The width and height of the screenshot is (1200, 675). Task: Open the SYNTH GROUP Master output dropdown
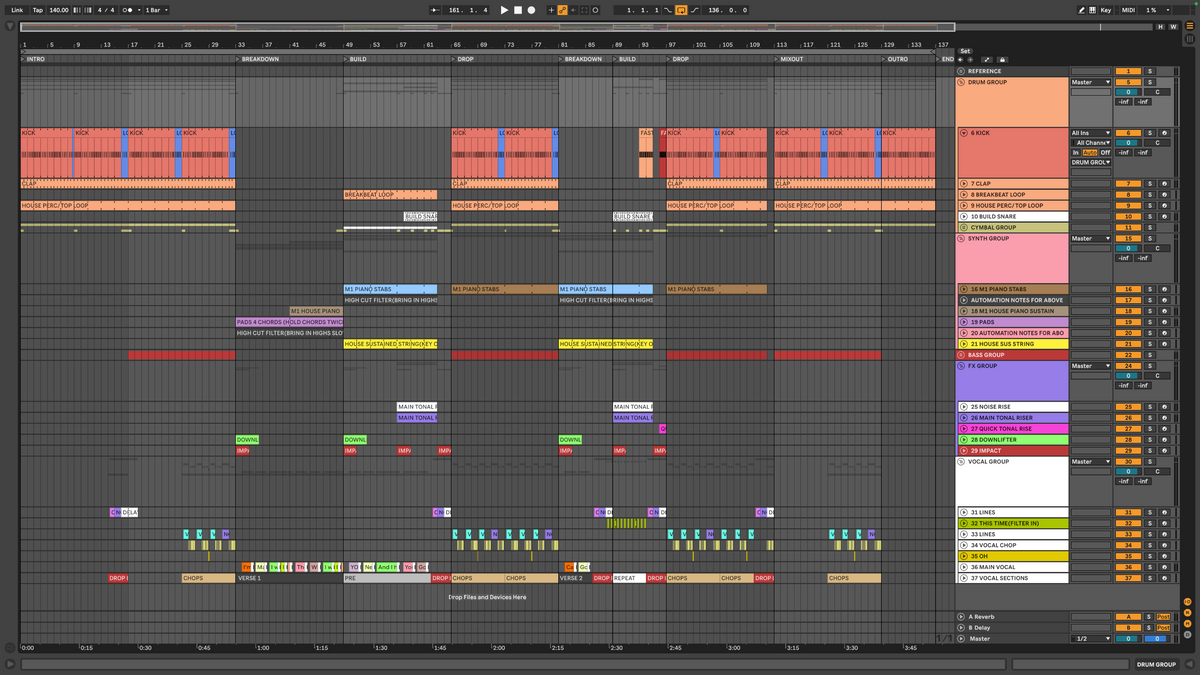pos(1090,239)
